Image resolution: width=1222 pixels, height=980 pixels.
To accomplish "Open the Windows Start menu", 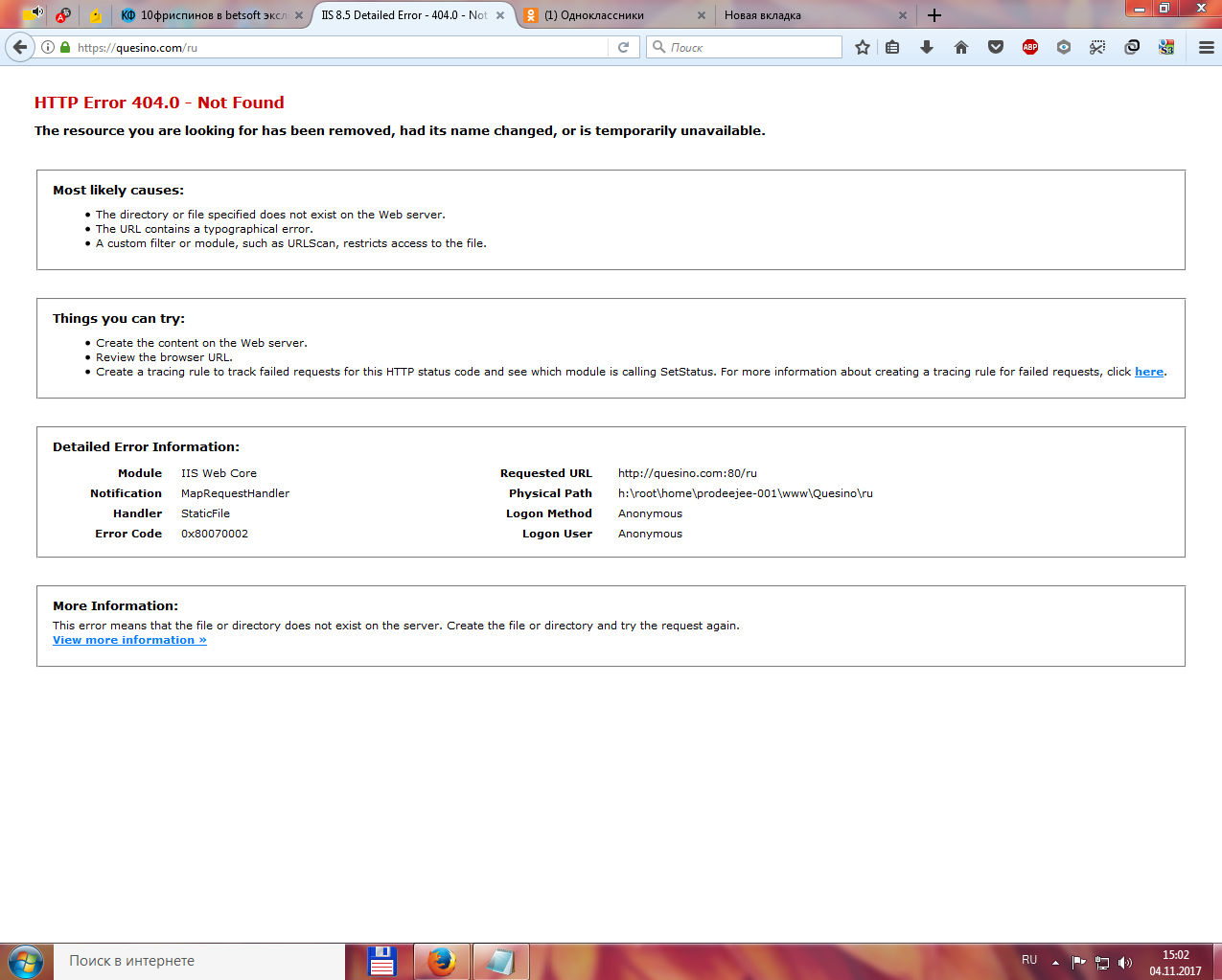I will [26, 961].
